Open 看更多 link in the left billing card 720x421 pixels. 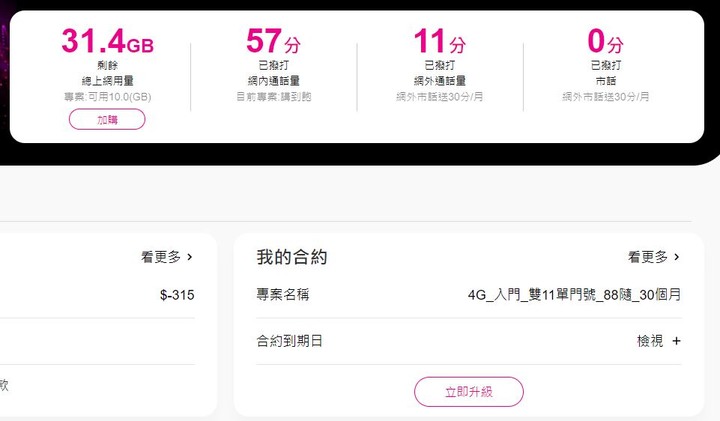coord(161,257)
